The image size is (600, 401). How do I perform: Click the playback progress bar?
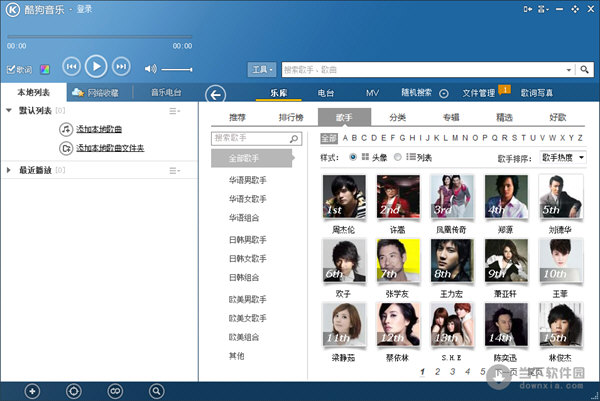pos(99,37)
